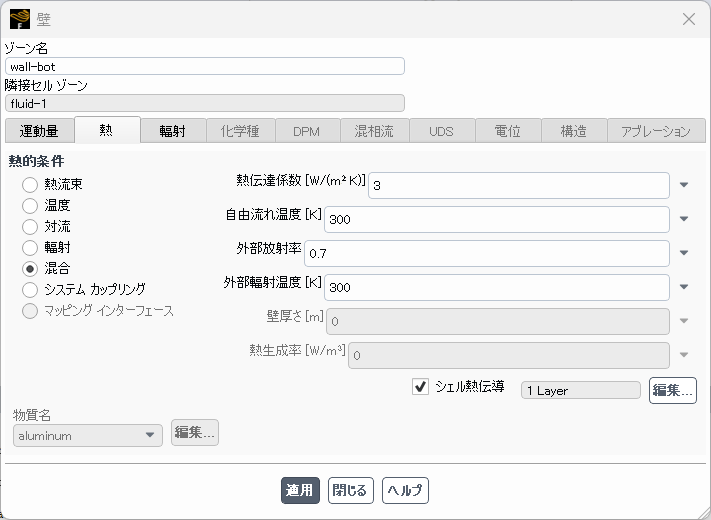Click the 物質名 label

click(x=32, y=414)
